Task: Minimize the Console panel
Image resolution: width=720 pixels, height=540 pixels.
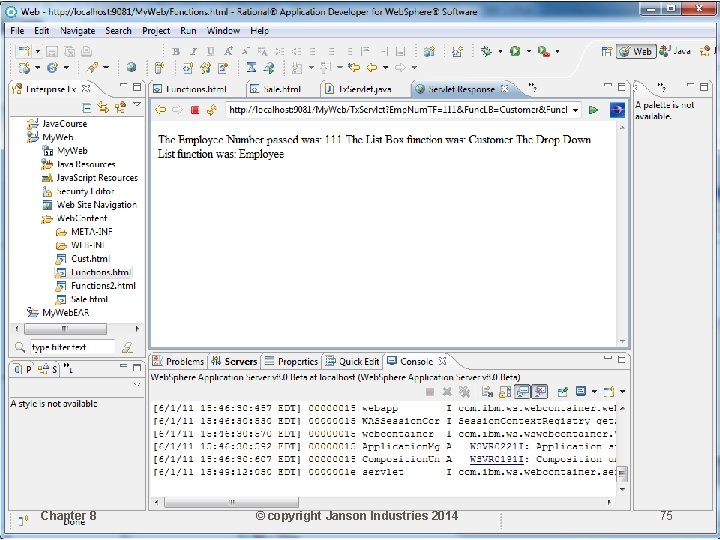Action: (x=608, y=358)
